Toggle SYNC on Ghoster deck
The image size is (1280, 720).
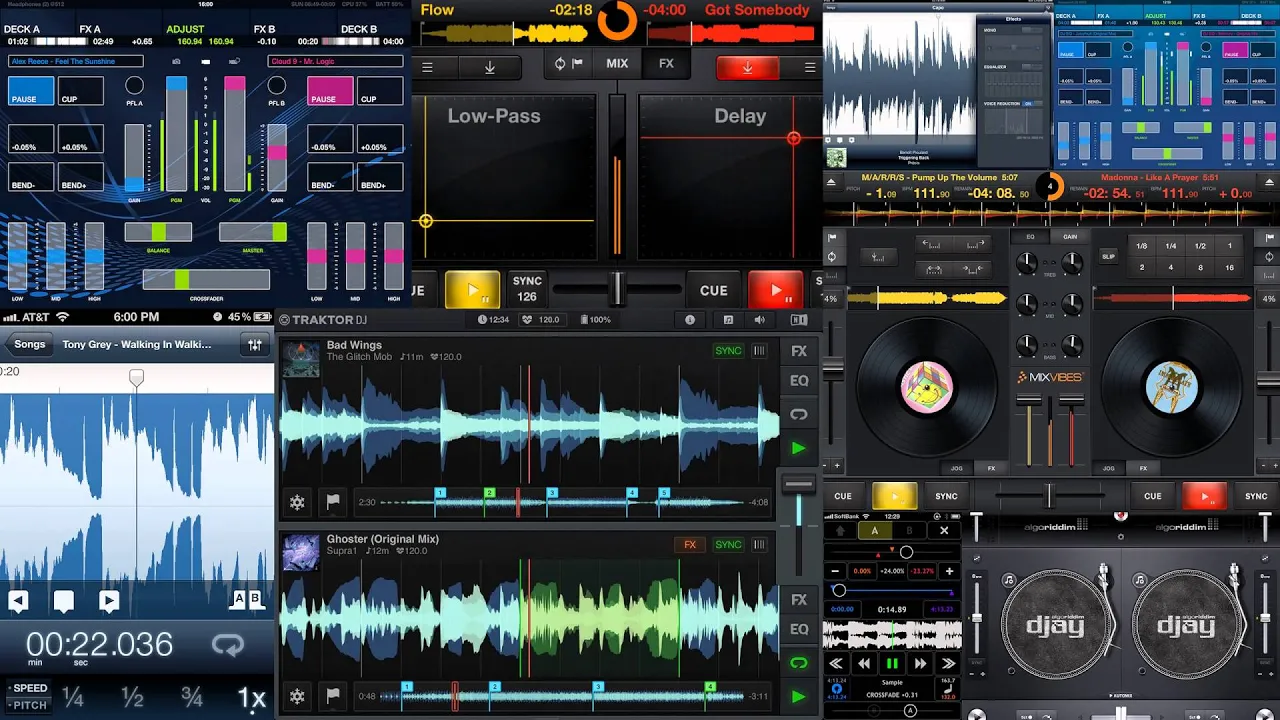click(728, 545)
